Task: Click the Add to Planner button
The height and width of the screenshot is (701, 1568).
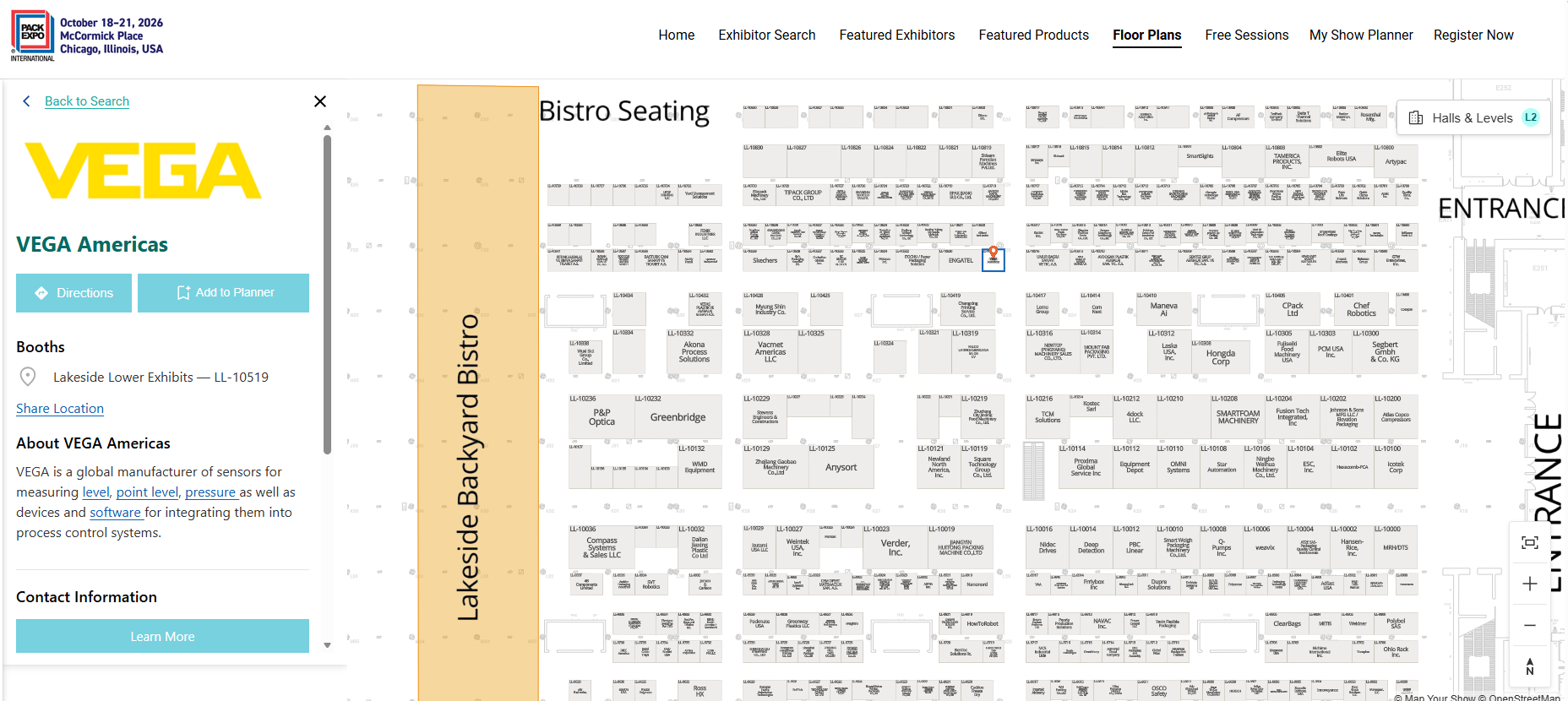Action: [x=223, y=293]
